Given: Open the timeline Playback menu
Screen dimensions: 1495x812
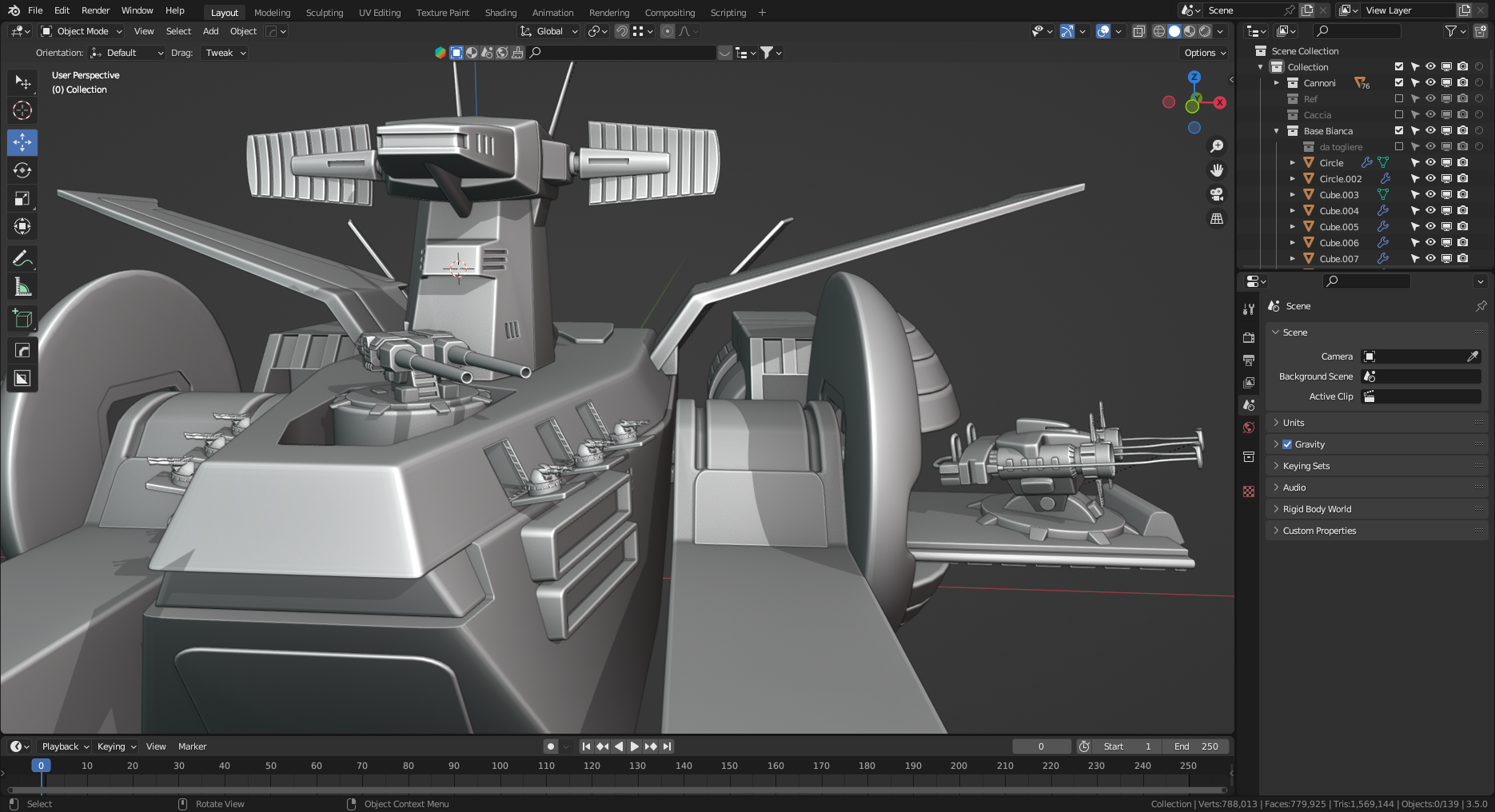Looking at the screenshot, I should [x=66, y=746].
